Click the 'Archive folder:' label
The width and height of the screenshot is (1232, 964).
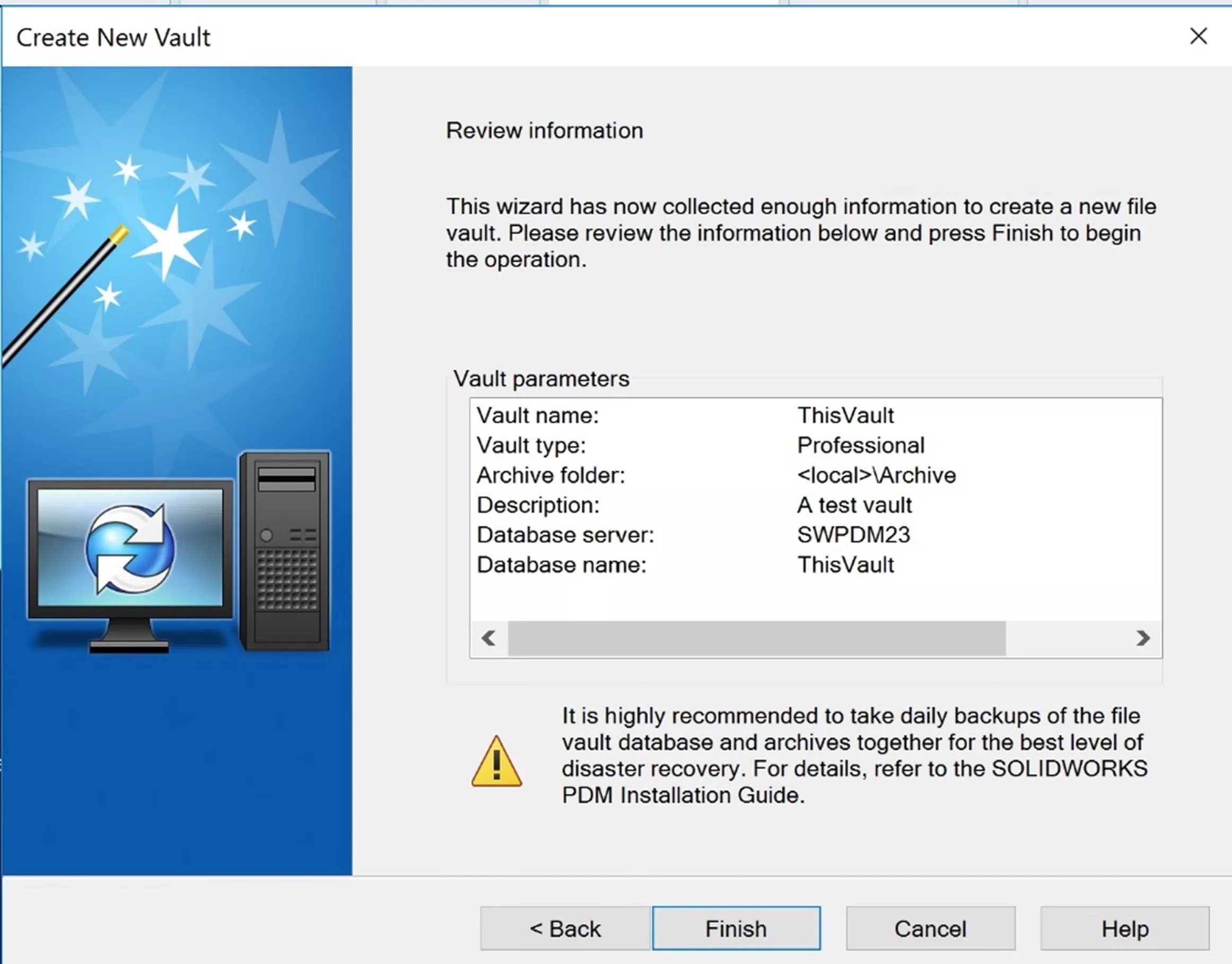551,475
